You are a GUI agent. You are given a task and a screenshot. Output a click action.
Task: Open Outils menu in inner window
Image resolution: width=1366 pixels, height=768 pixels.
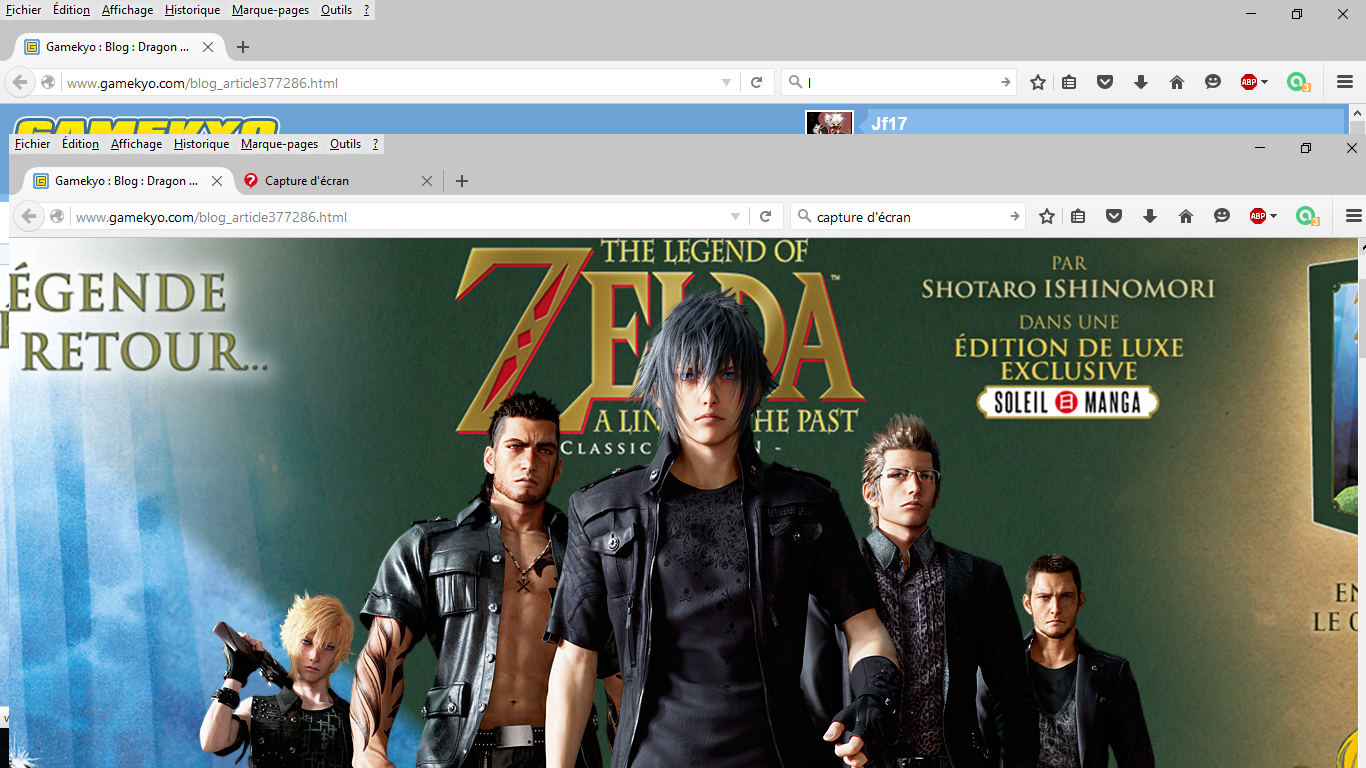coord(345,144)
